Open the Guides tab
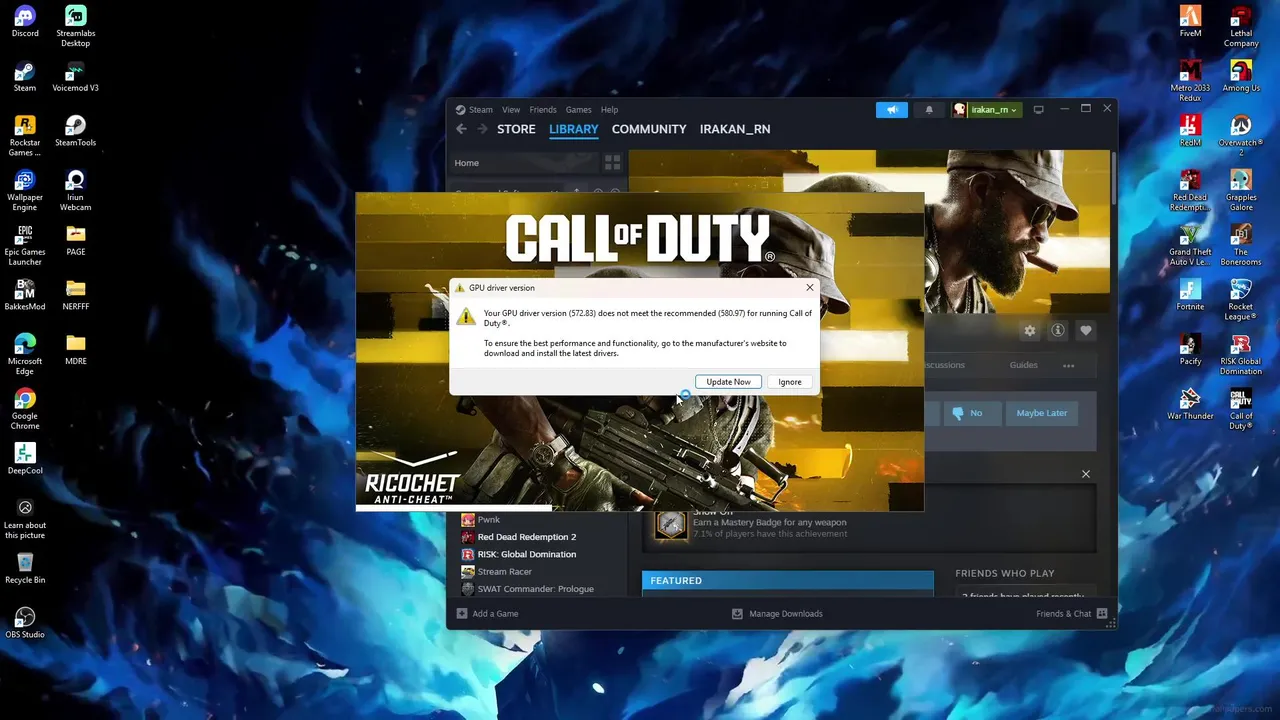The image size is (1280, 720). (1023, 365)
